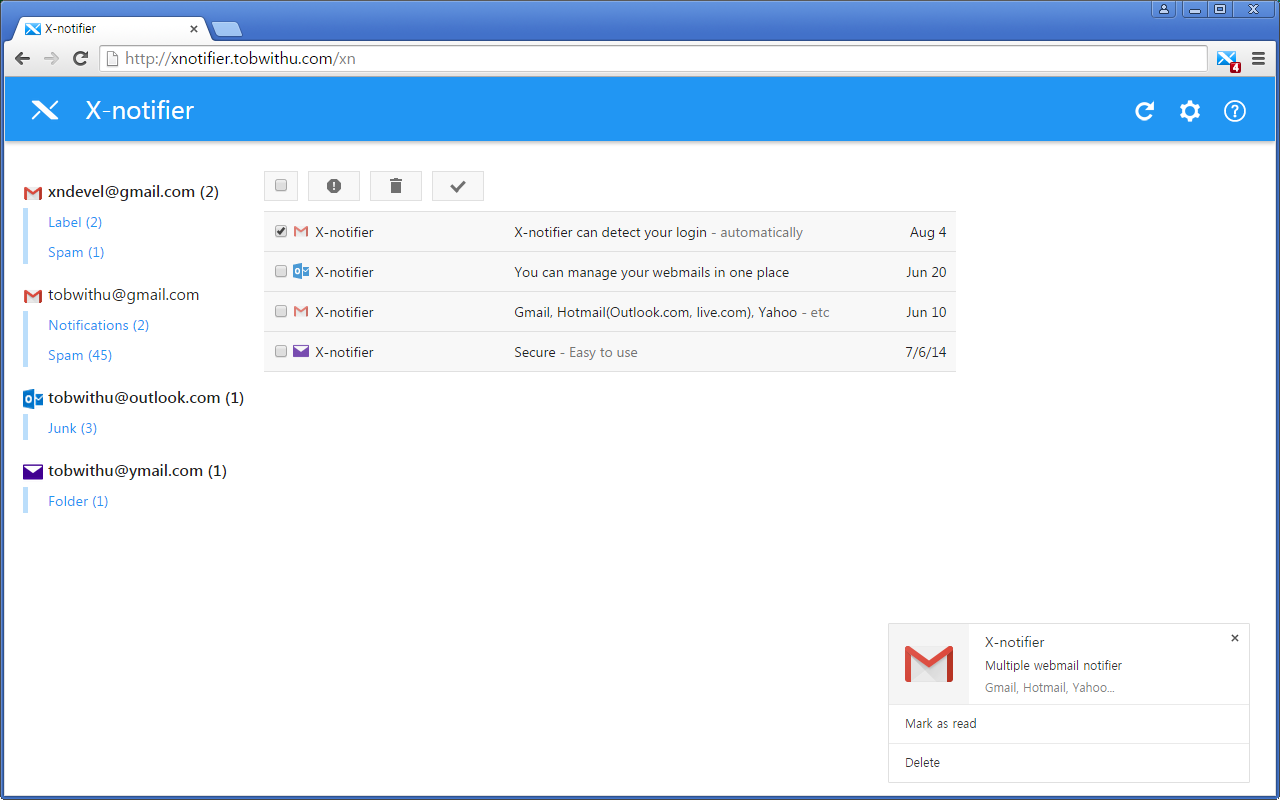This screenshot has width=1280, height=800.
Task: Click the X-notifier extension icon in browser toolbar
Action: click(1227, 59)
